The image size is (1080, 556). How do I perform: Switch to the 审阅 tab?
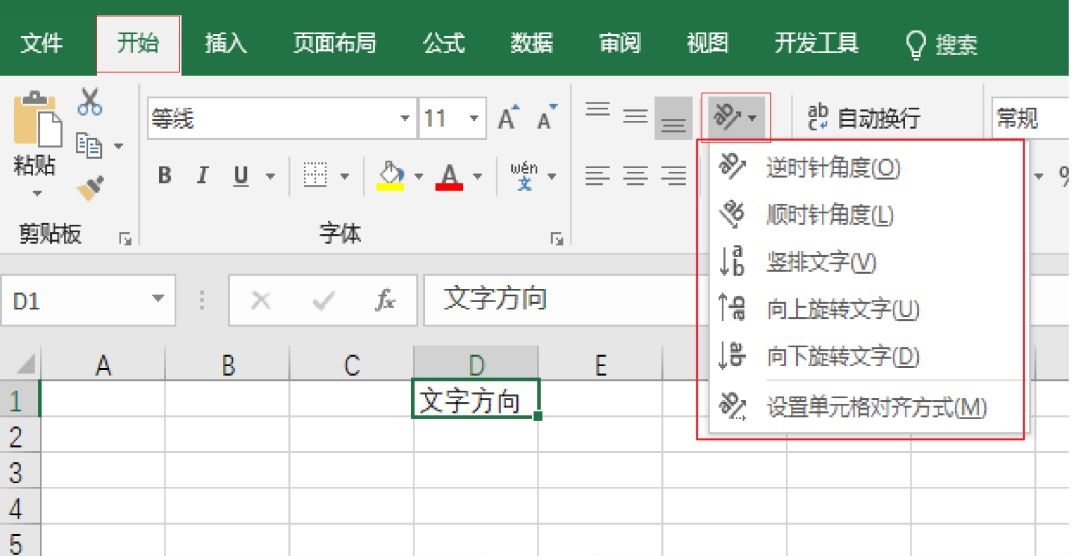pos(620,43)
